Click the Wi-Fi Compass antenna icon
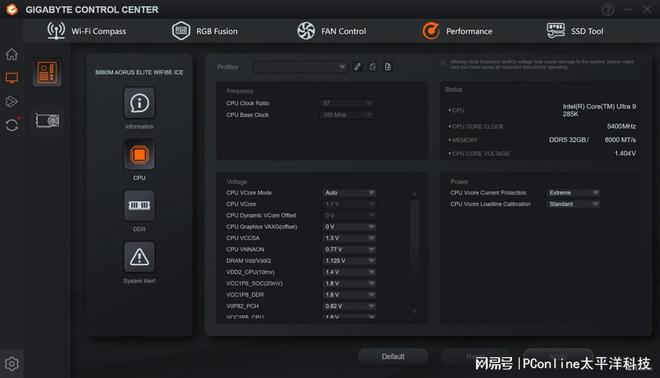 pos(56,31)
